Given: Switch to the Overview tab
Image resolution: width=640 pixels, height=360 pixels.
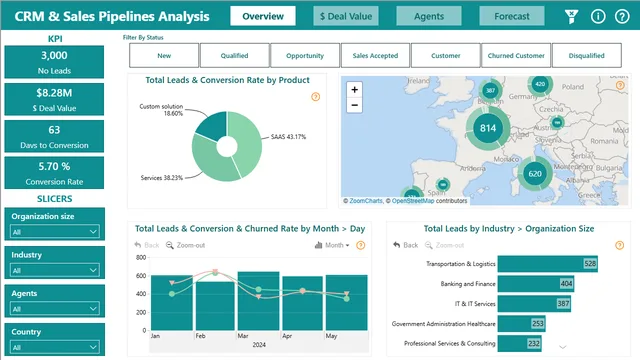Looking at the screenshot, I should [x=263, y=16].
